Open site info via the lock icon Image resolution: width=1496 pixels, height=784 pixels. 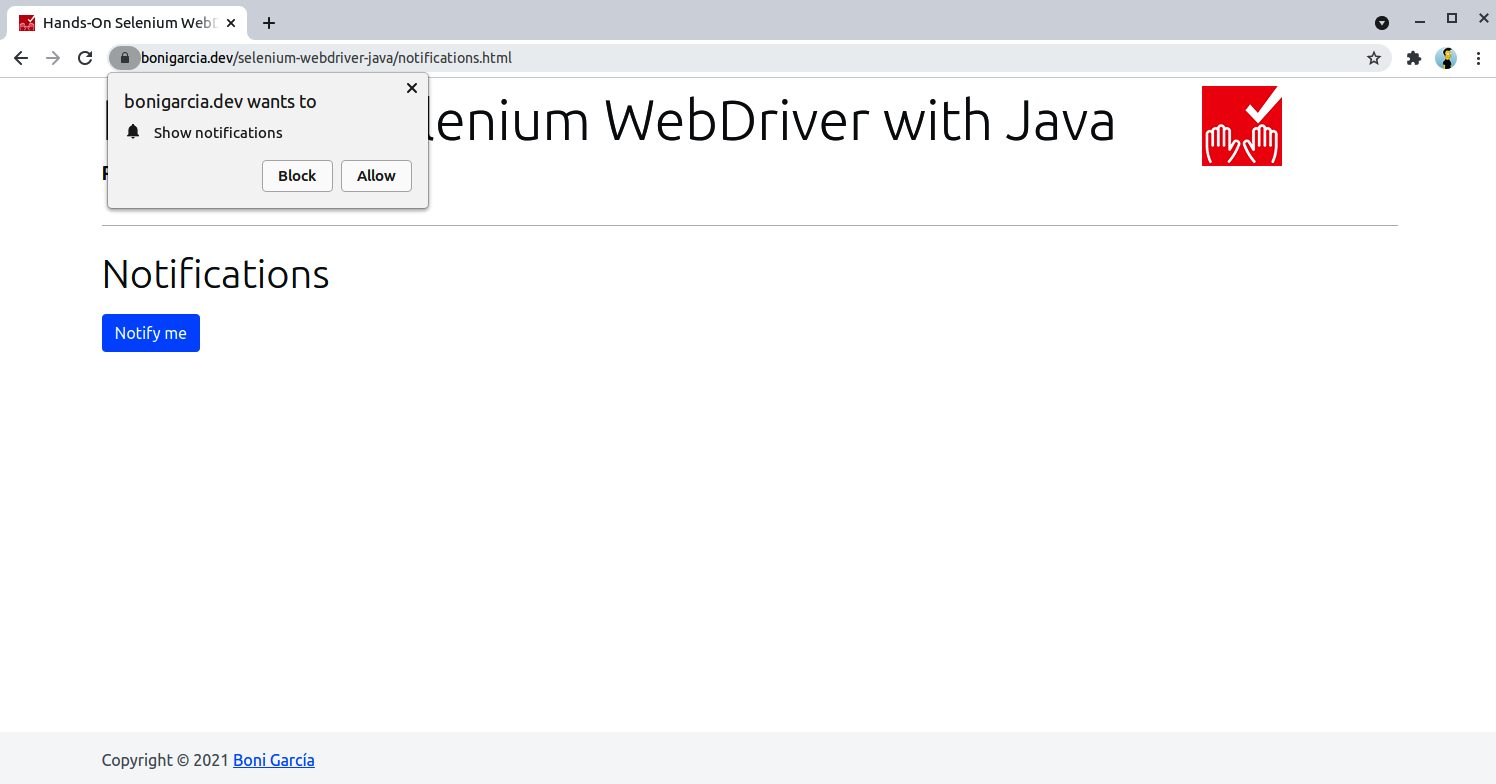coord(125,58)
